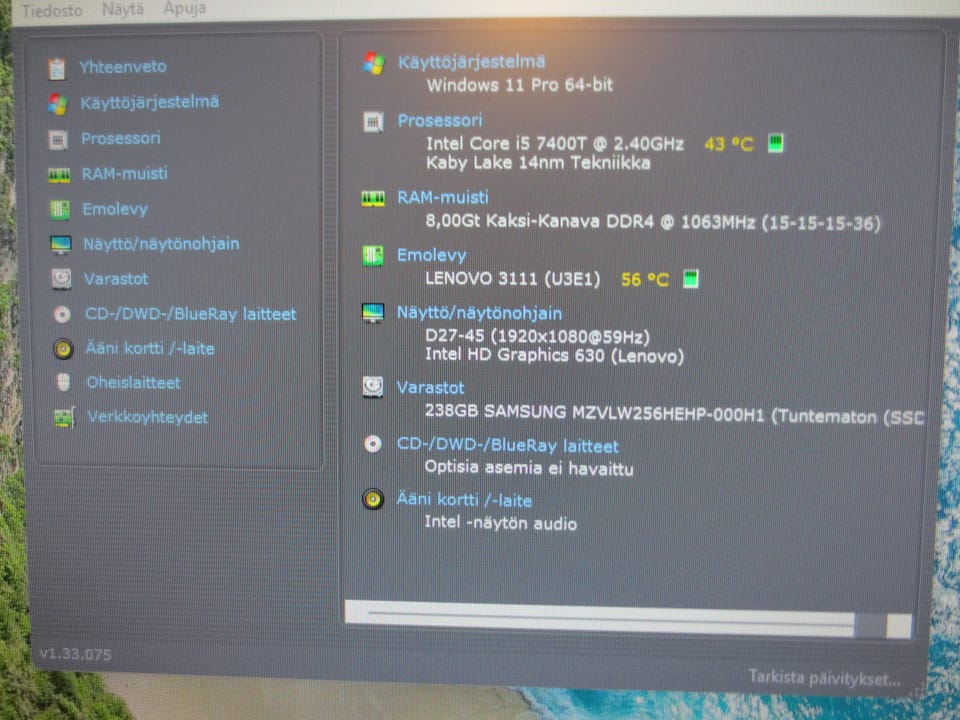
Task: Click the RAM stick icon in summary panel
Action: click(373, 198)
